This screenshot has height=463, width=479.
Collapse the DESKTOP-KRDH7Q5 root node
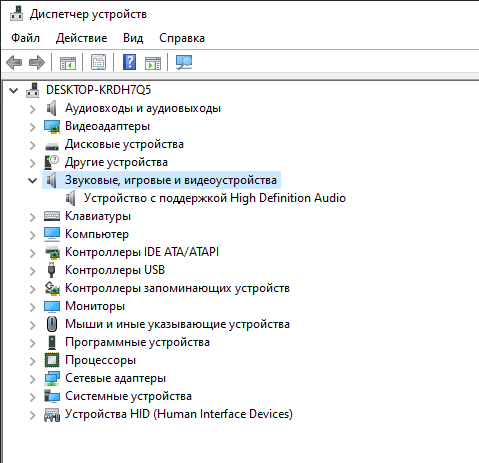pyautogui.click(x=14, y=90)
